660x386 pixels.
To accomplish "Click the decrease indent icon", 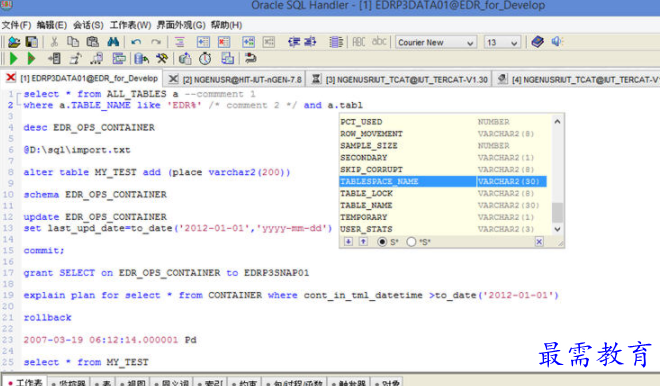I will point(294,42).
